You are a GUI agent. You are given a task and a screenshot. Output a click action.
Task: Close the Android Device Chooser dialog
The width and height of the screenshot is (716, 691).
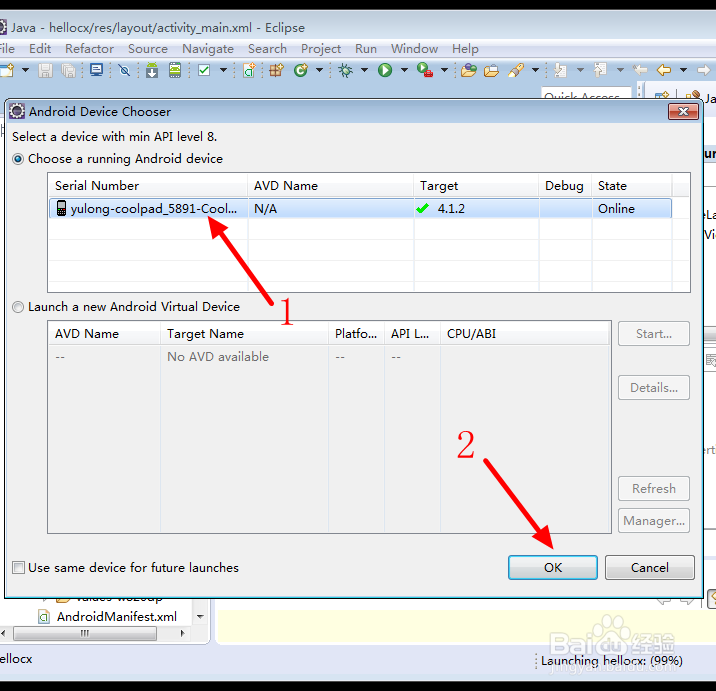click(x=683, y=111)
